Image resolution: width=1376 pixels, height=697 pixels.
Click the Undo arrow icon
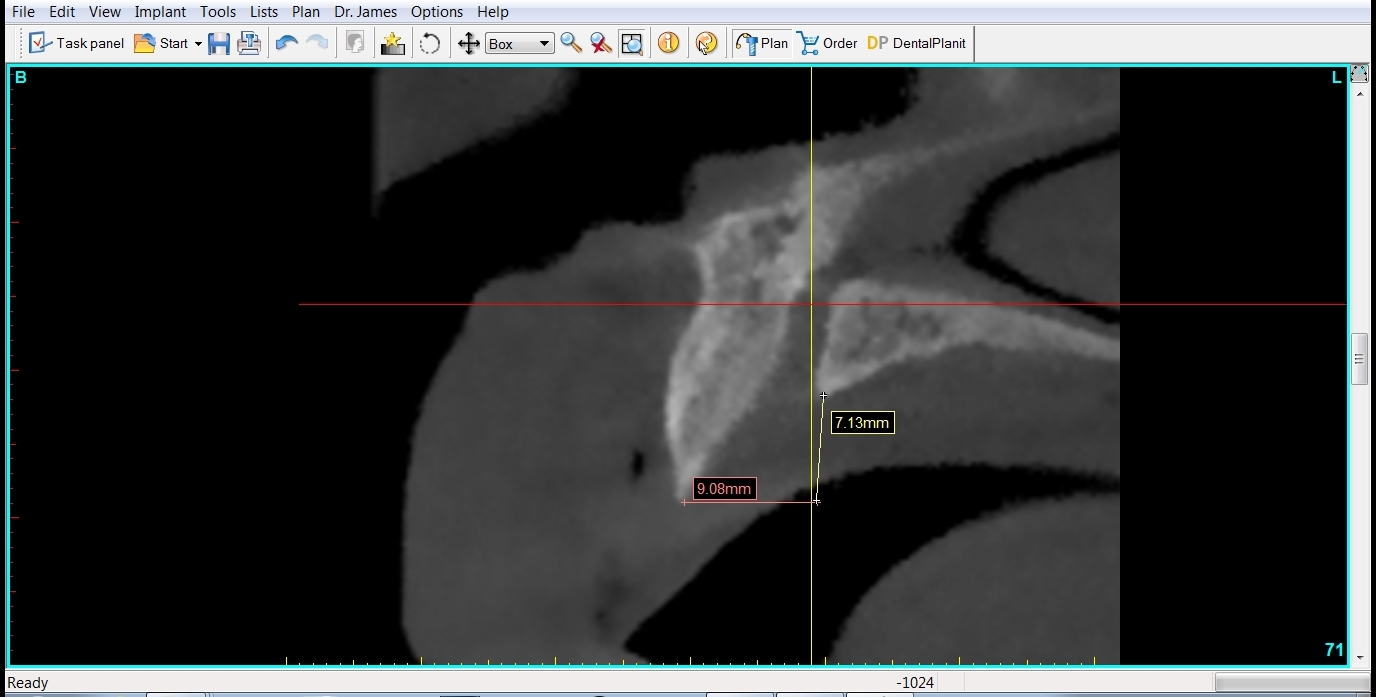coord(287,43)
